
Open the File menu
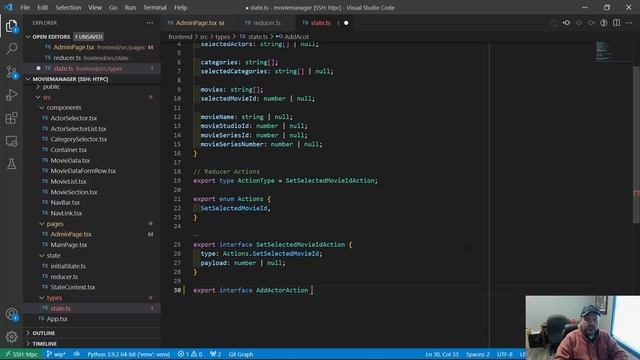click(x=25, y=7)
